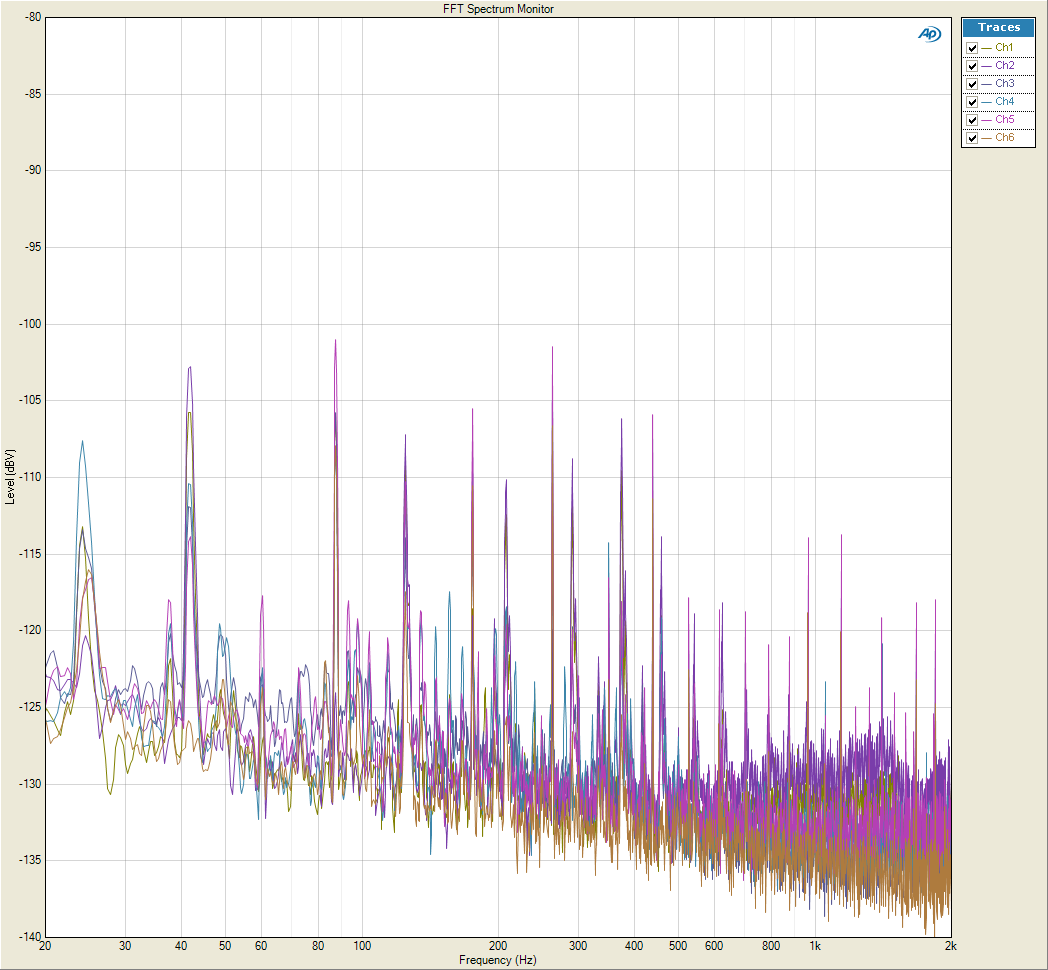Image resolution: width=1048 pixels, height=970 pixels.
Task: Select the Ch4 legend label
Action: point(1005,102)
